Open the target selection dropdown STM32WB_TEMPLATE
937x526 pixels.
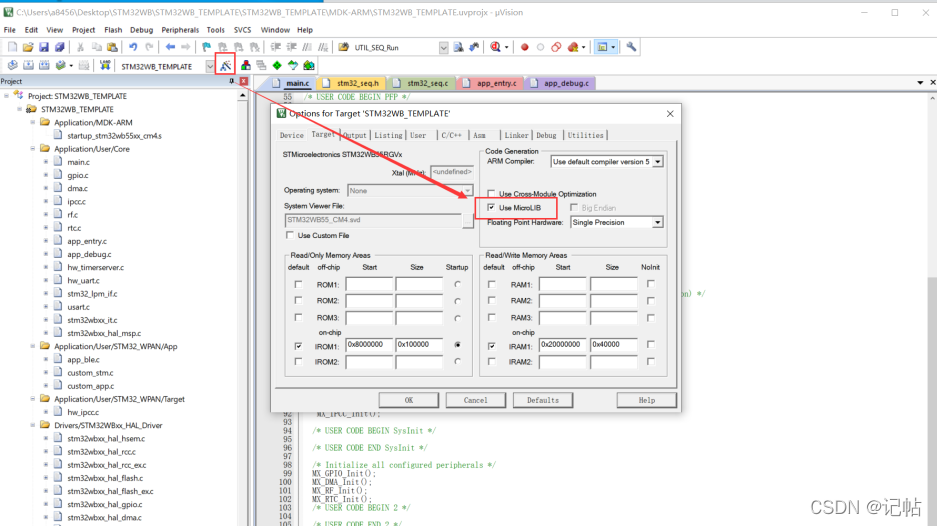(210, 66)
